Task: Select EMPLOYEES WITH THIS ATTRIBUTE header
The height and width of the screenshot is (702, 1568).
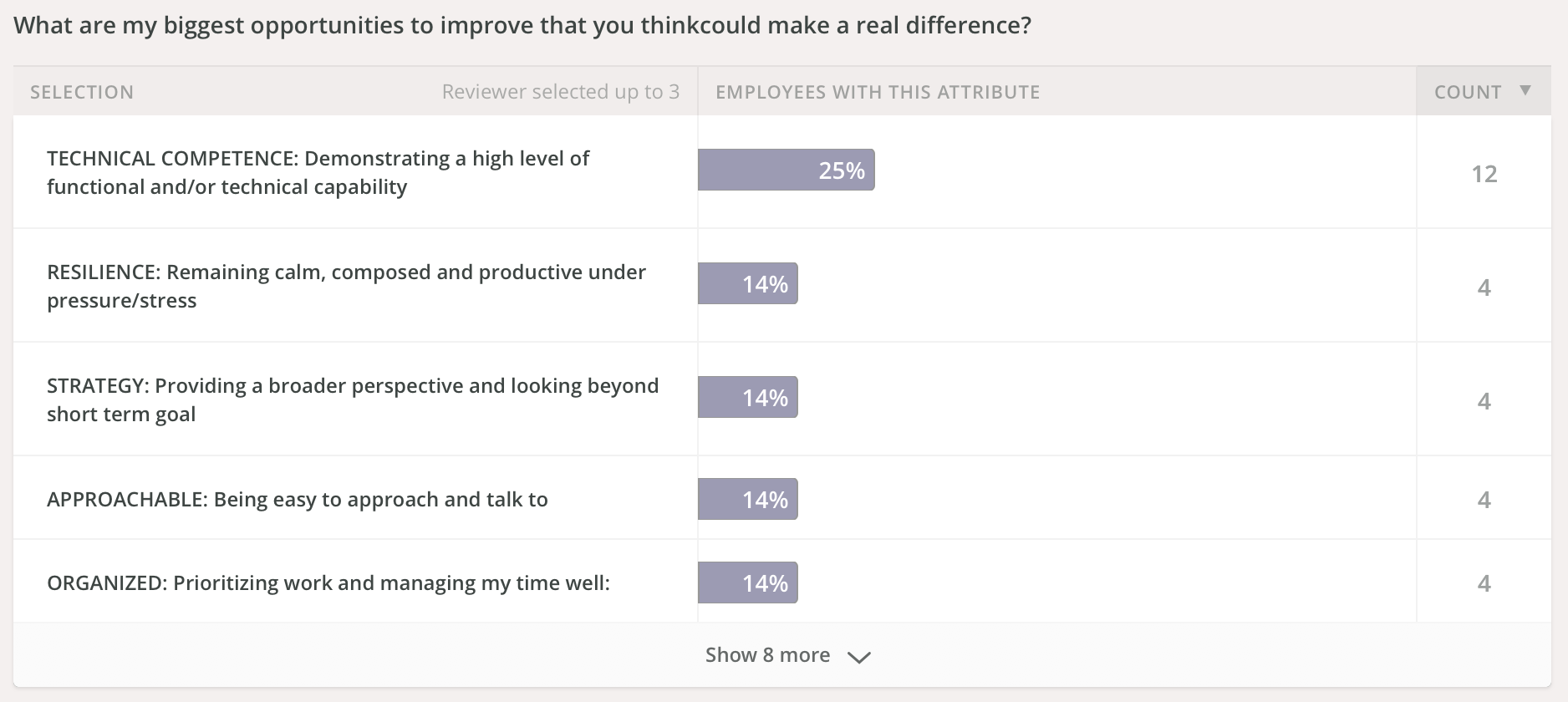Action: [878, 92]
